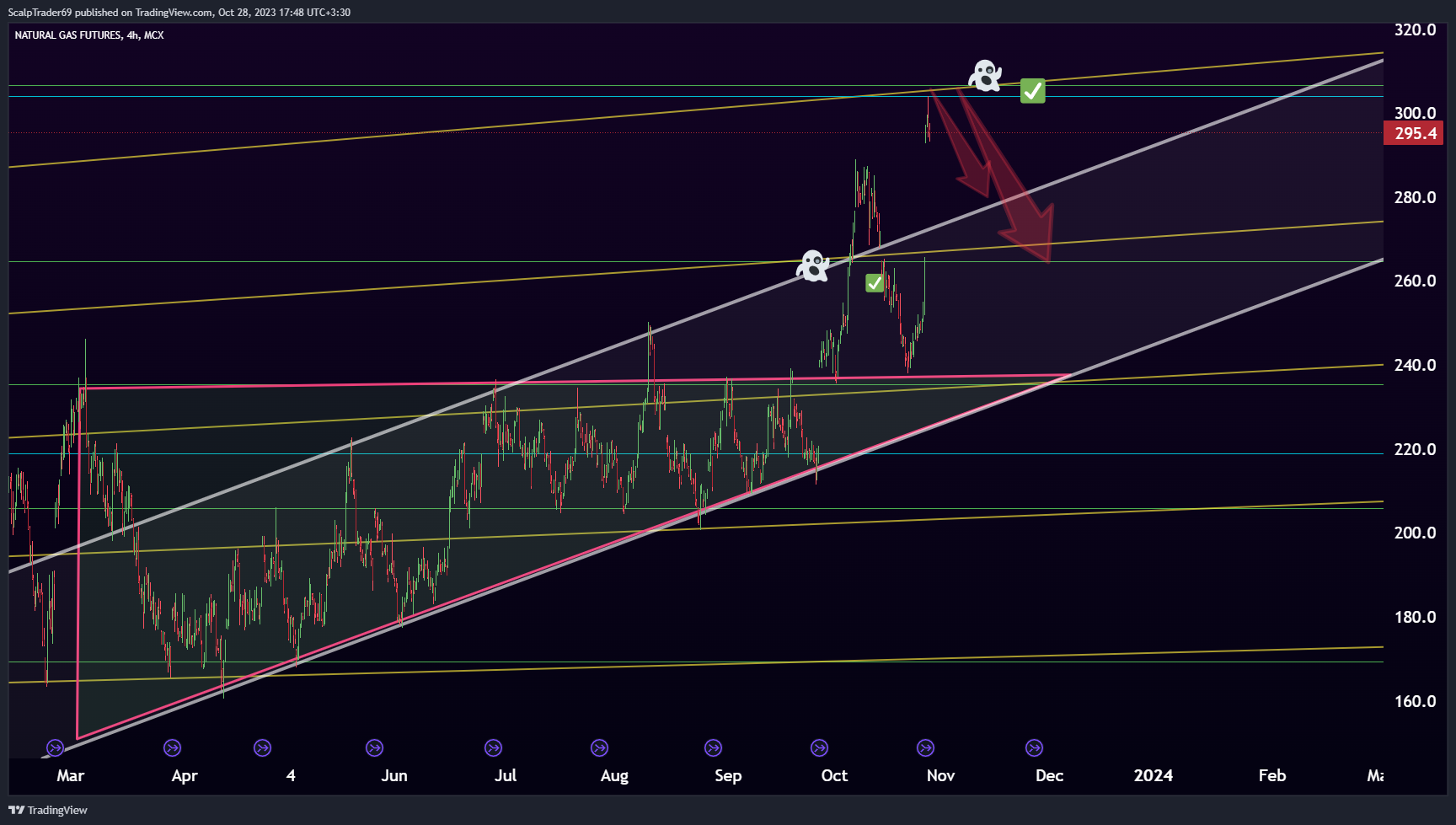Click the Mar label on the time axis

pos(70,775)
